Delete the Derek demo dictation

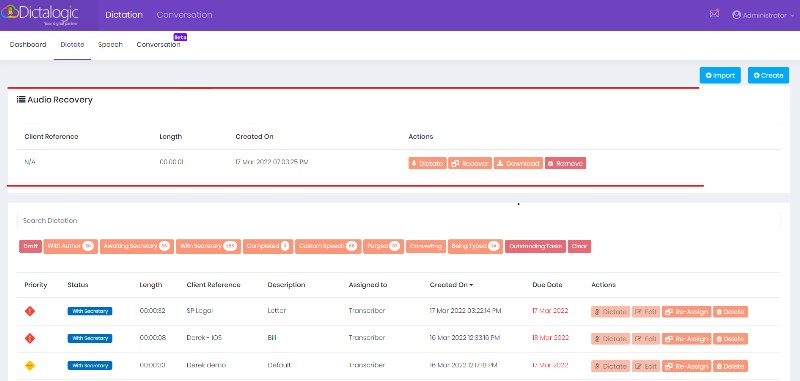[x=730, y=366]
